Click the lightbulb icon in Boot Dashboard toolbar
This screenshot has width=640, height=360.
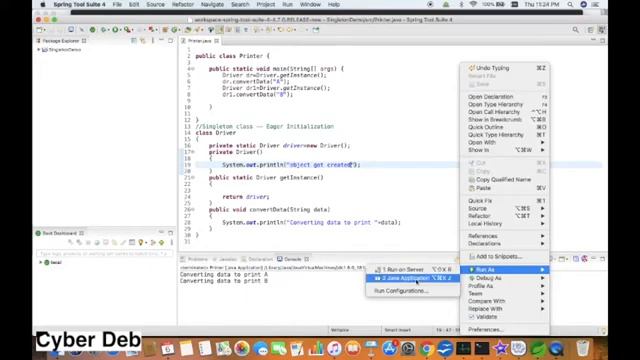[x=141, y=242]
